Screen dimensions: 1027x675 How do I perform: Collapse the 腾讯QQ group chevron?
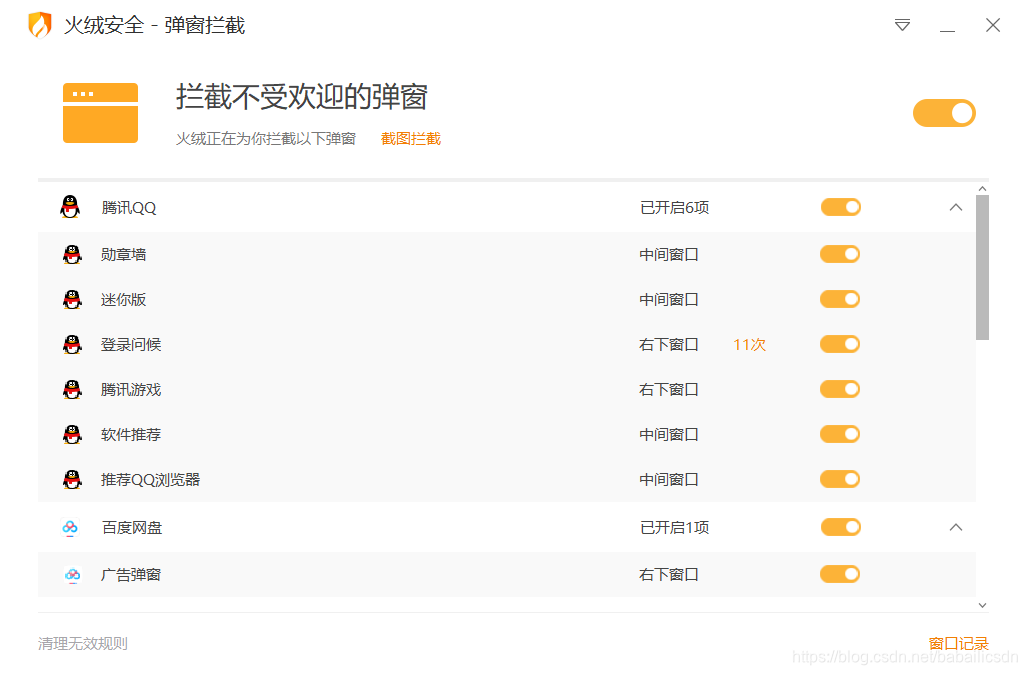point(956,208)
